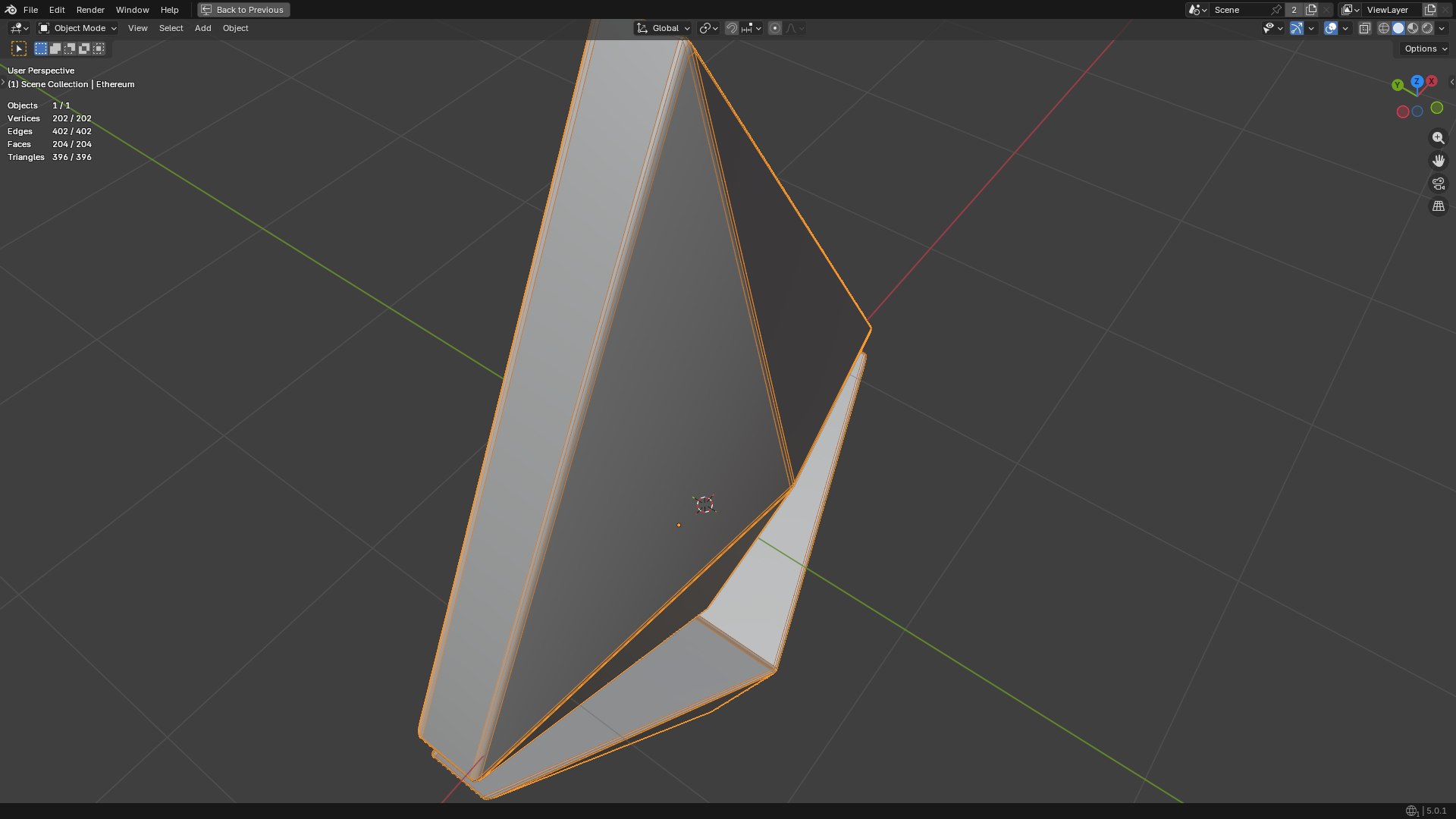Viewport: 1456px width, 819px height.
Task: Open the File menu
Action: click(x=30, y=10)
